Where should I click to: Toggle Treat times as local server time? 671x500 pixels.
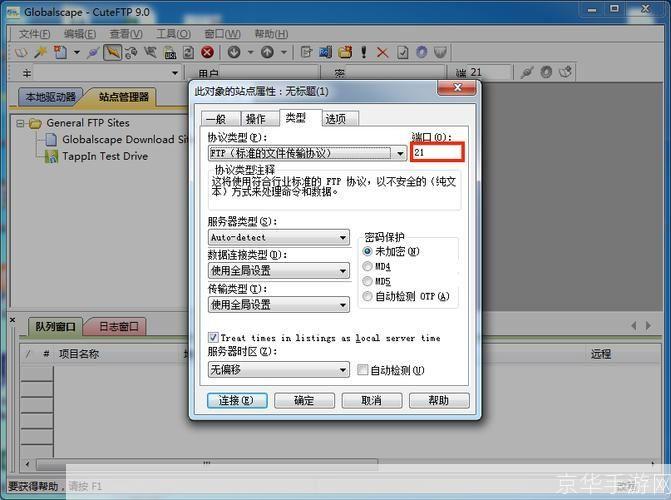pos(324,338)
